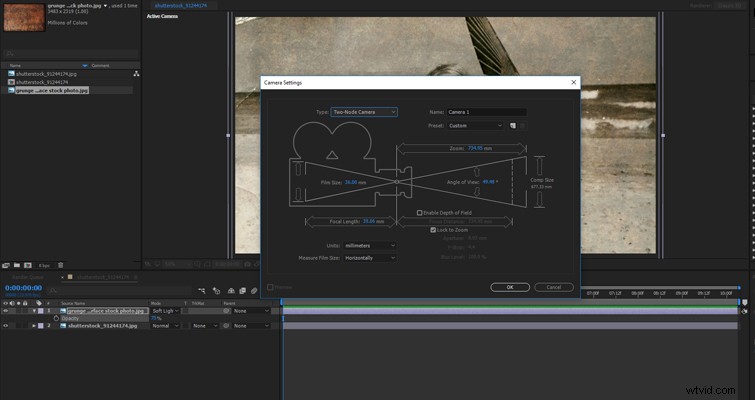
Task: Toggle the Preview checkbox in Camera Settings
Action: coord(270,287)
